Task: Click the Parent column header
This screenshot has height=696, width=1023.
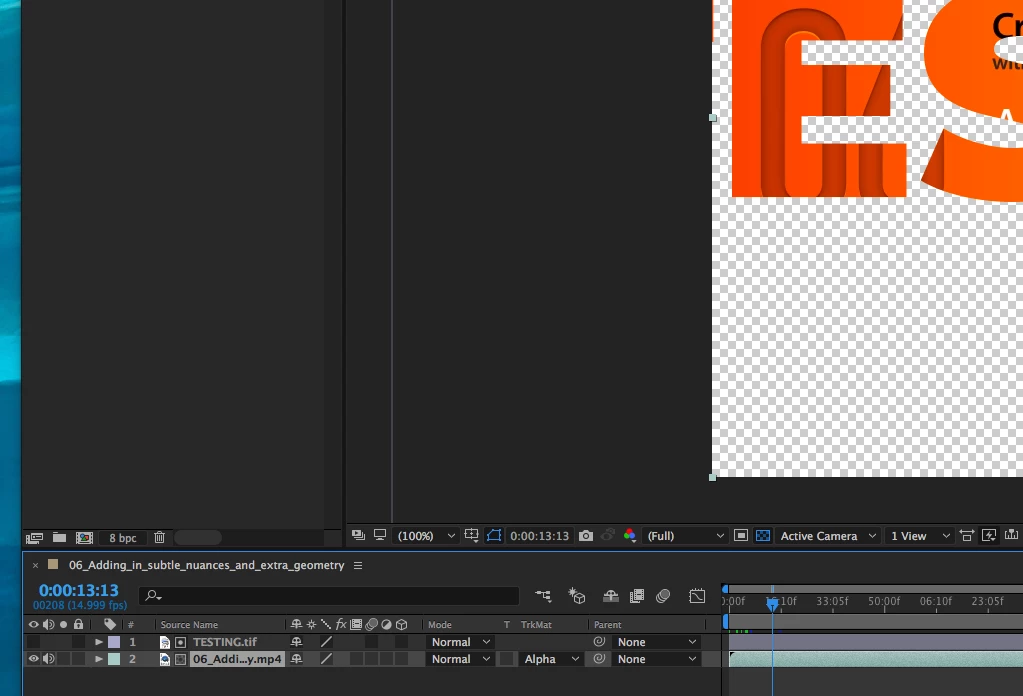Action: pos(607,625)
